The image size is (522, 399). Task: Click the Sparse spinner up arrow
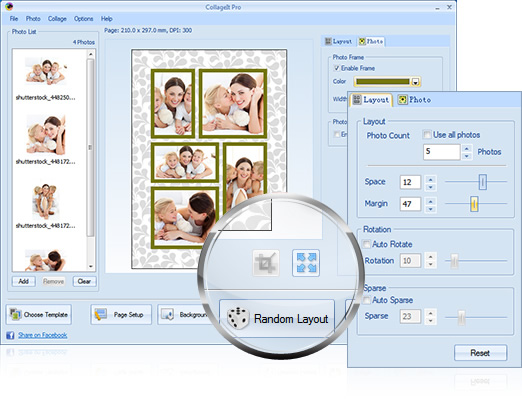[431, 313]
